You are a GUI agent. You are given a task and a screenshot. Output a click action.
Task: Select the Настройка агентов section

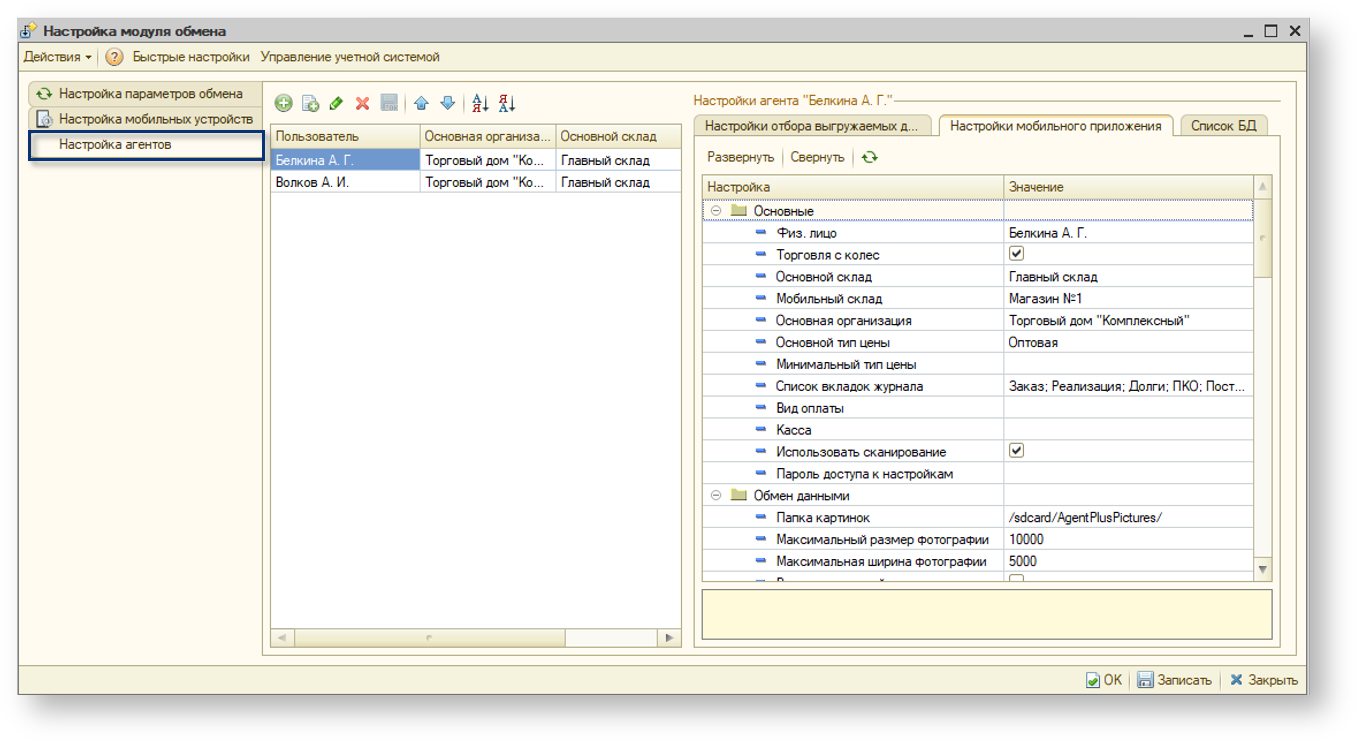click(x=146, y=145)
